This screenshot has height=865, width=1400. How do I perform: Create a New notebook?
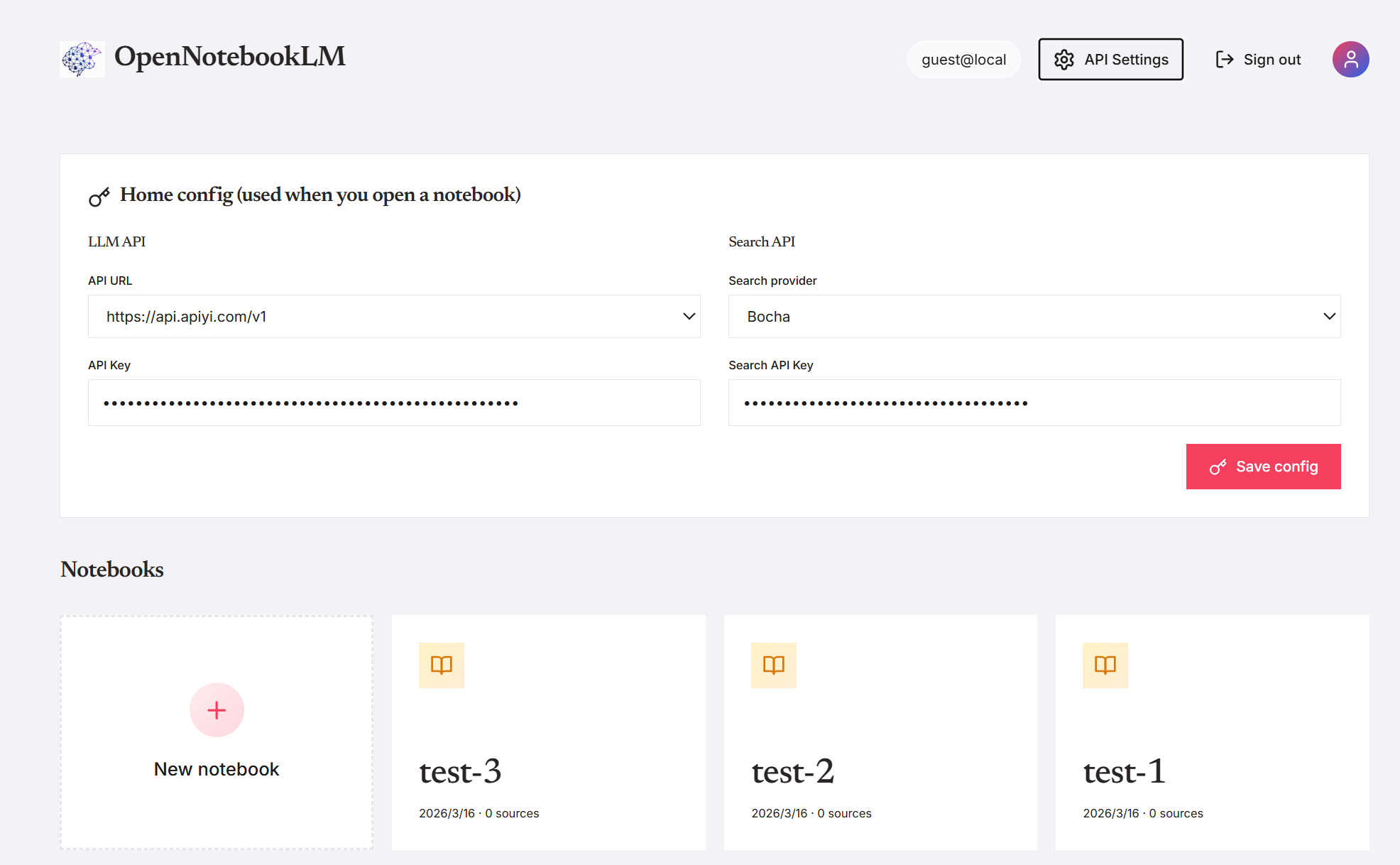[217, 732]
